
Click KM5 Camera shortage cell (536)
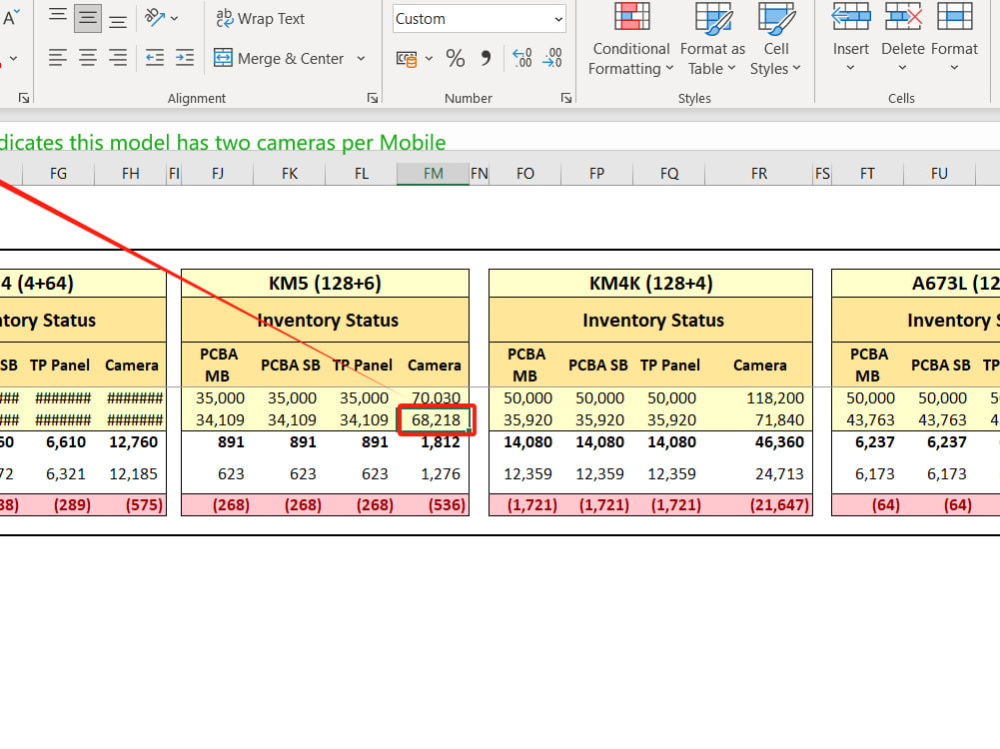click(x=434, y=505)
